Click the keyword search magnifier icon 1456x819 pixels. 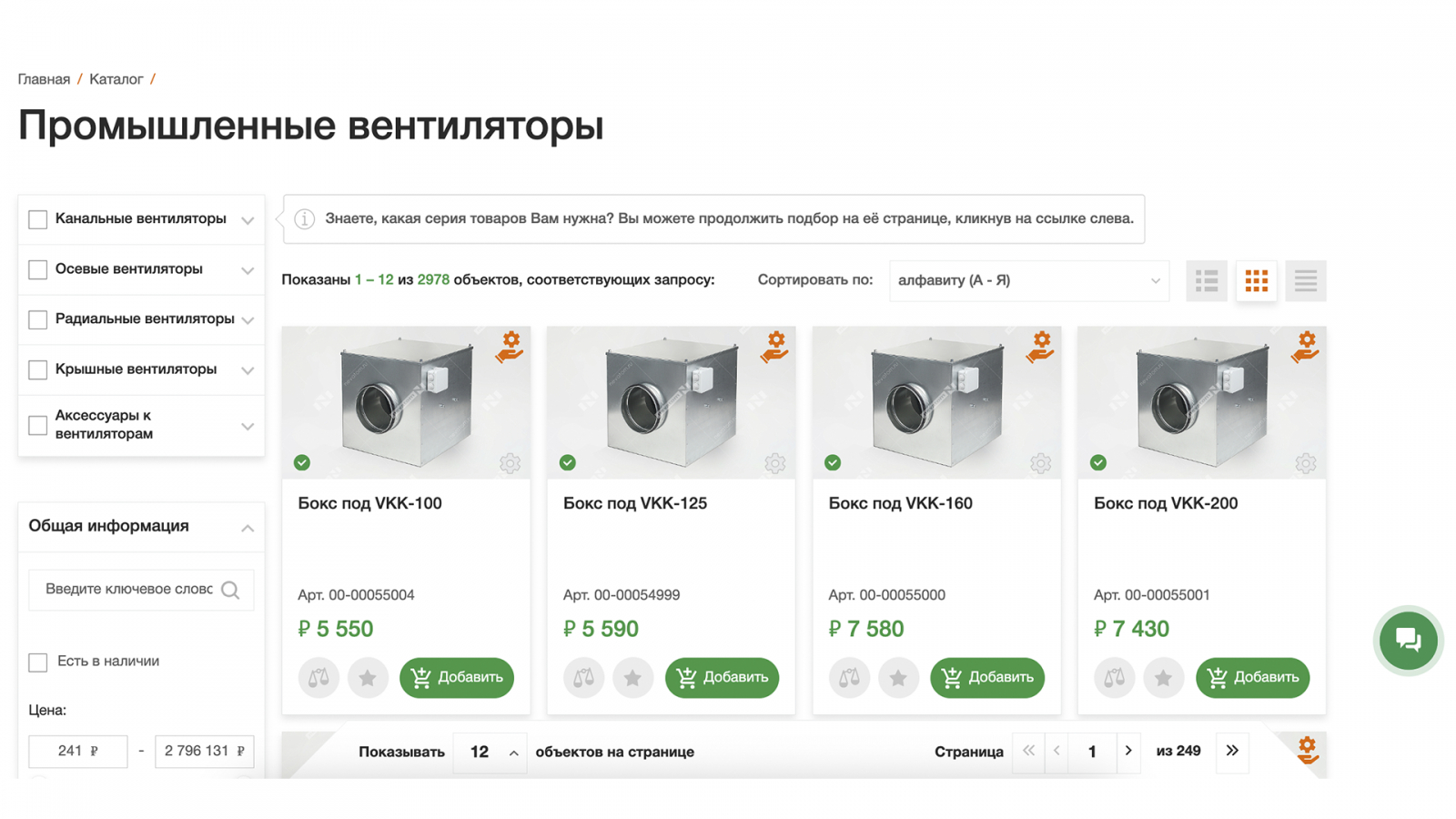(231, 590)
